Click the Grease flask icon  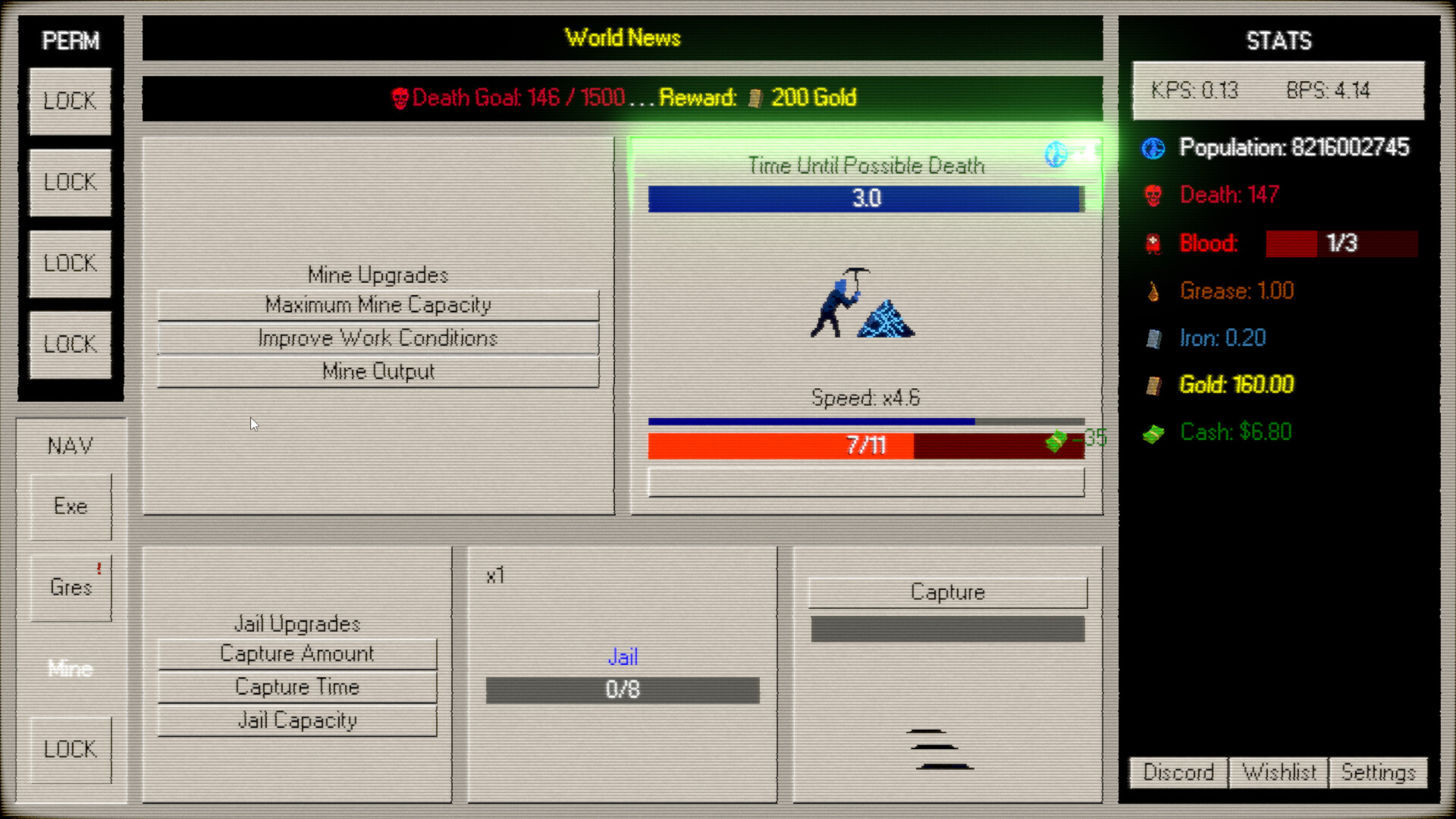[x=1153, y=291]
